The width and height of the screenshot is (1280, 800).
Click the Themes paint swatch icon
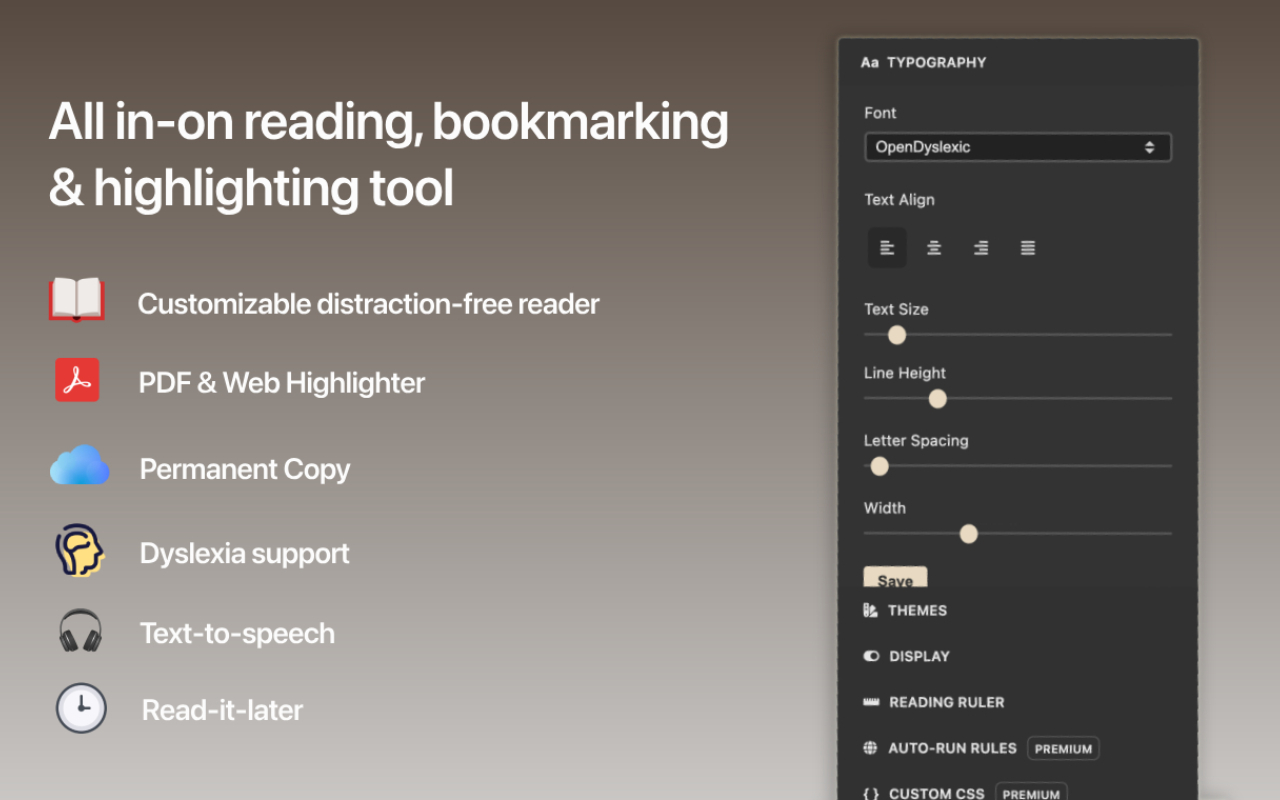pos(872,610)
